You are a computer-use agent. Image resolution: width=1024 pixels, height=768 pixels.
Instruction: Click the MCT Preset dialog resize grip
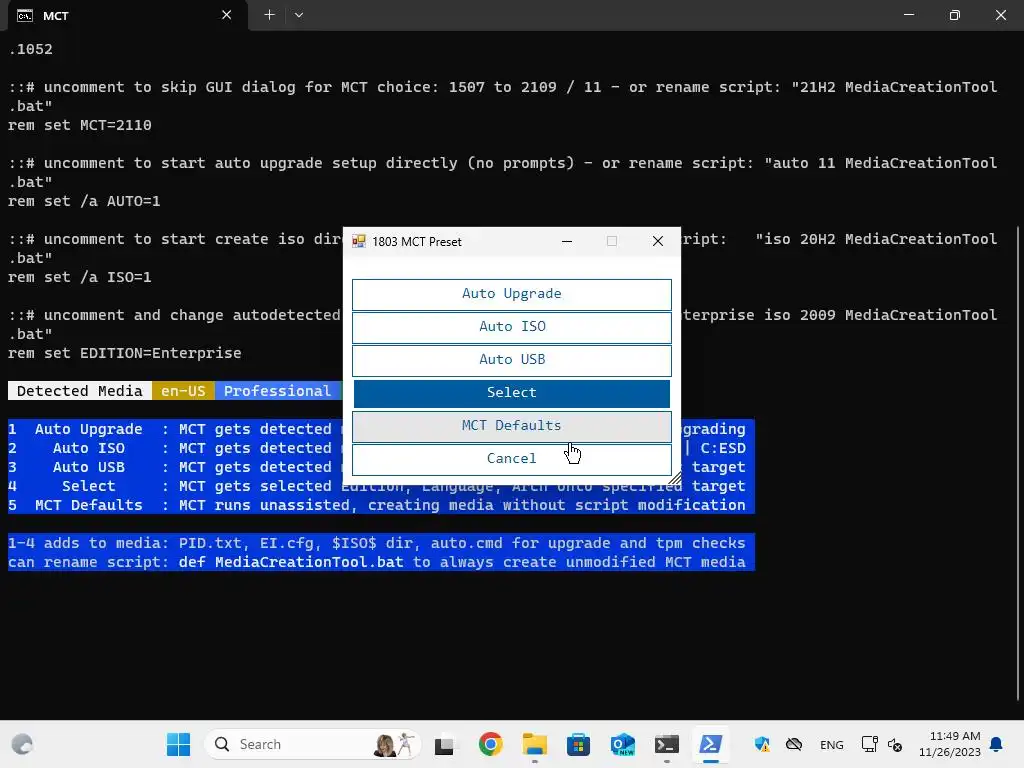[x=675, y=478]
